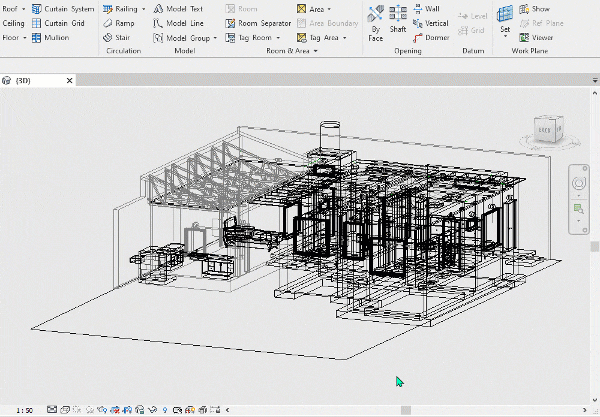
Task: Select the Vertical opening icon
Action: [x=418, y=23]
